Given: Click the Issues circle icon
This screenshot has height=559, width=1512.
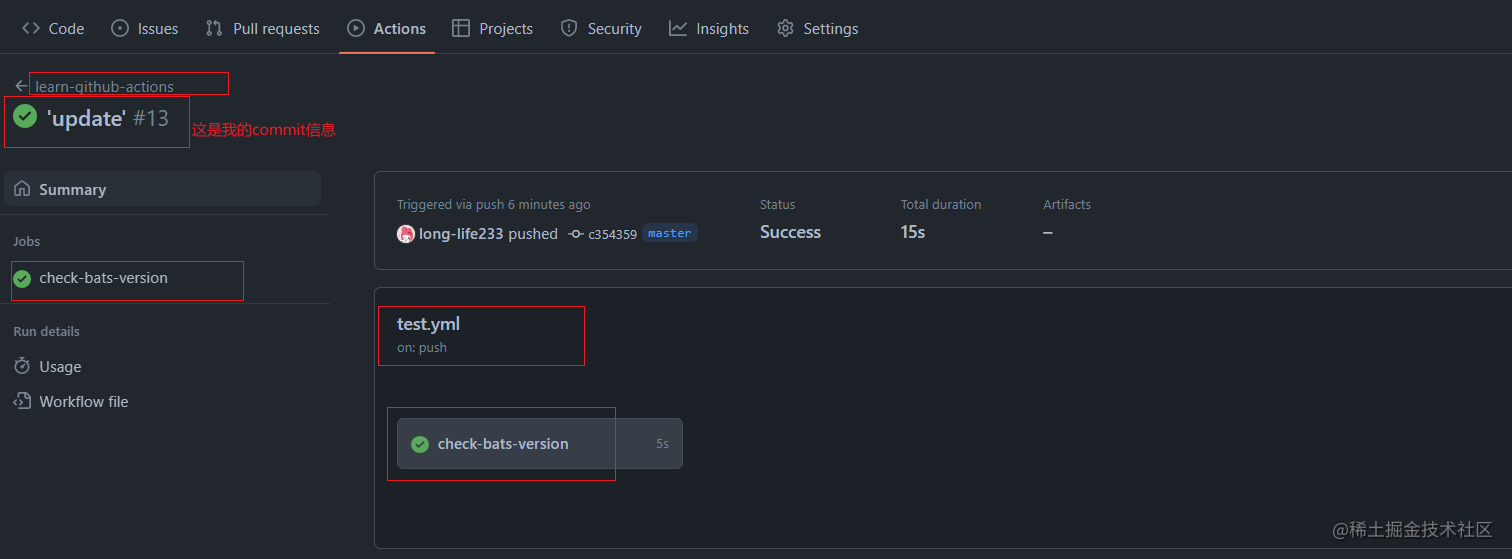Looking at the screenshot, I should click(x=120, y=28).
